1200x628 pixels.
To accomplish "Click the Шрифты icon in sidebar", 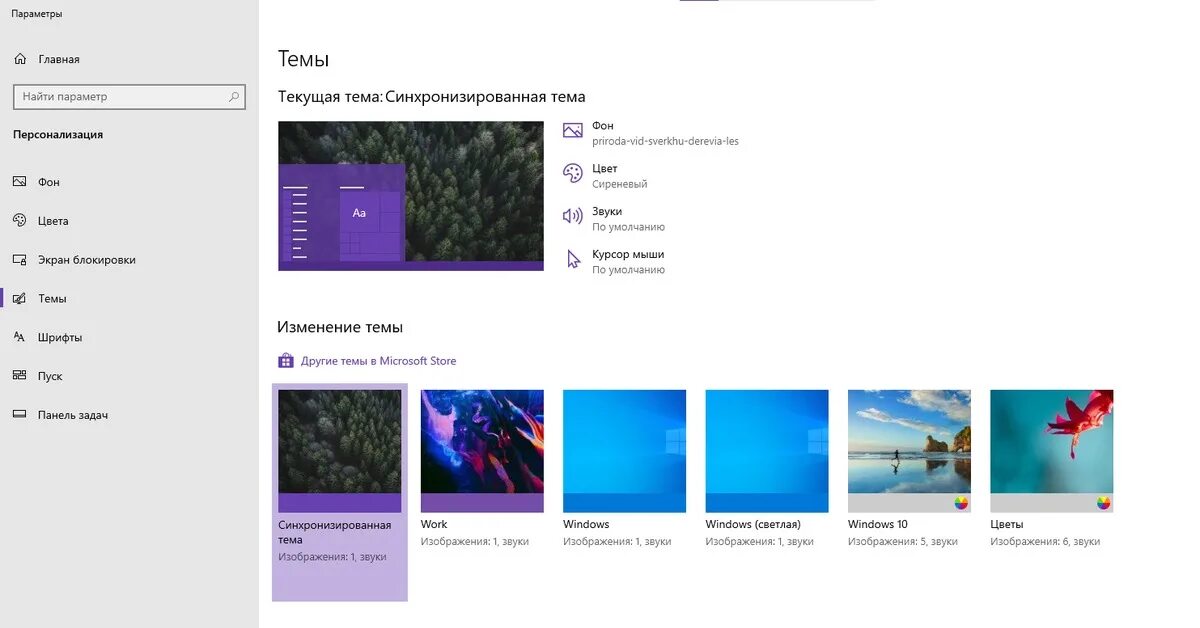I will pyautogui.click(x=19, y=337).
